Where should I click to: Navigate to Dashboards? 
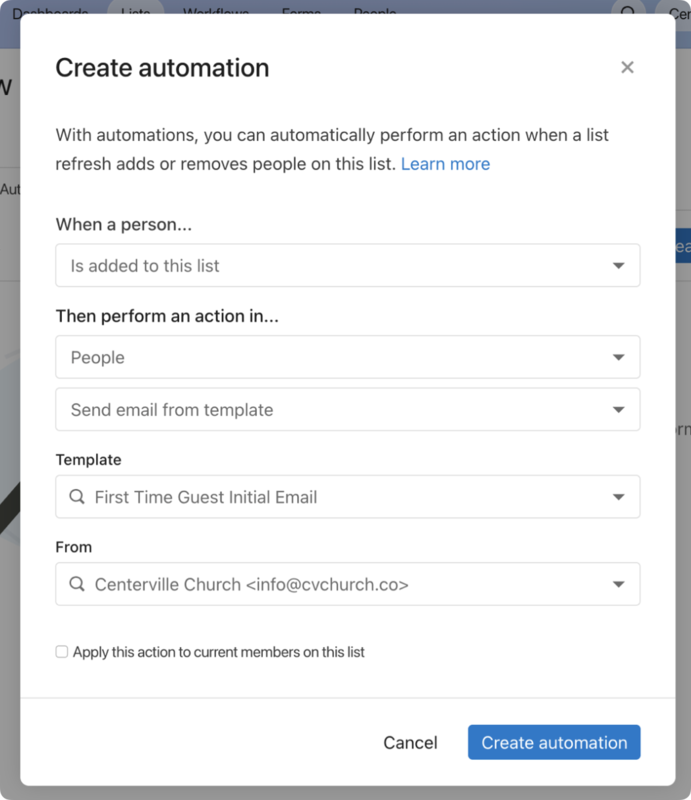49,13
